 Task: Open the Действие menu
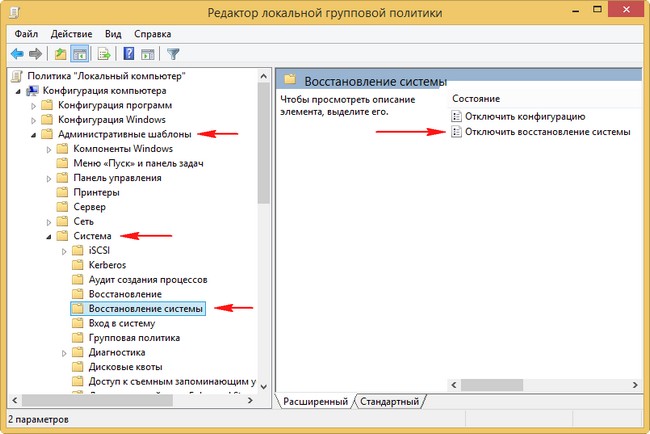(76, 33)
